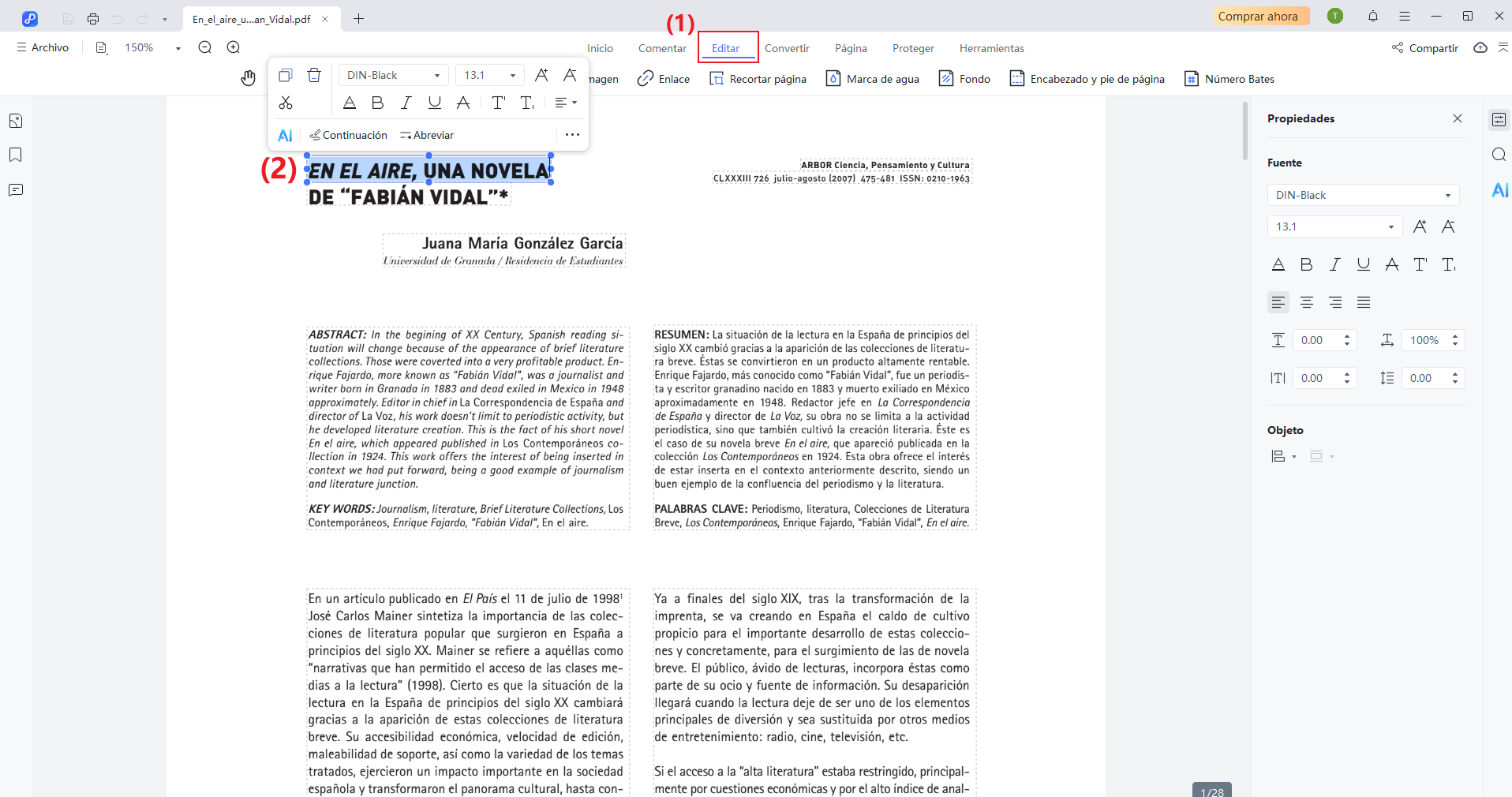Click Enlace tool

click(x=664, y=79)
